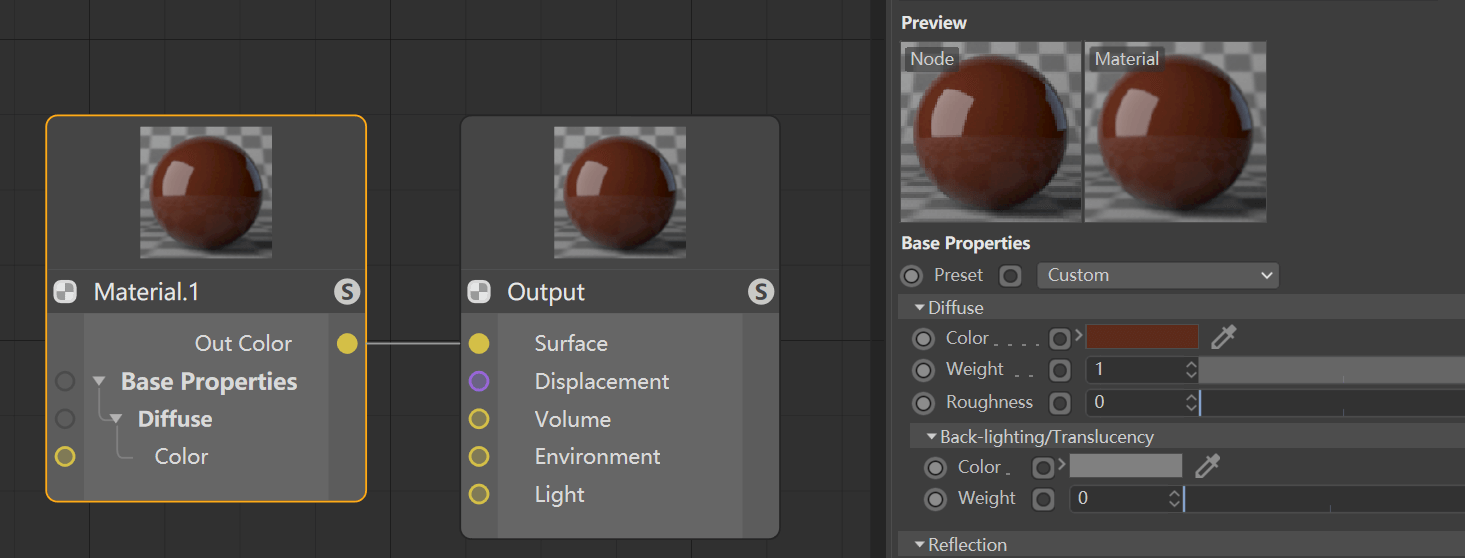
Task: Click the port connector icon for Diffuse Color
Action: click(1059, 338)
